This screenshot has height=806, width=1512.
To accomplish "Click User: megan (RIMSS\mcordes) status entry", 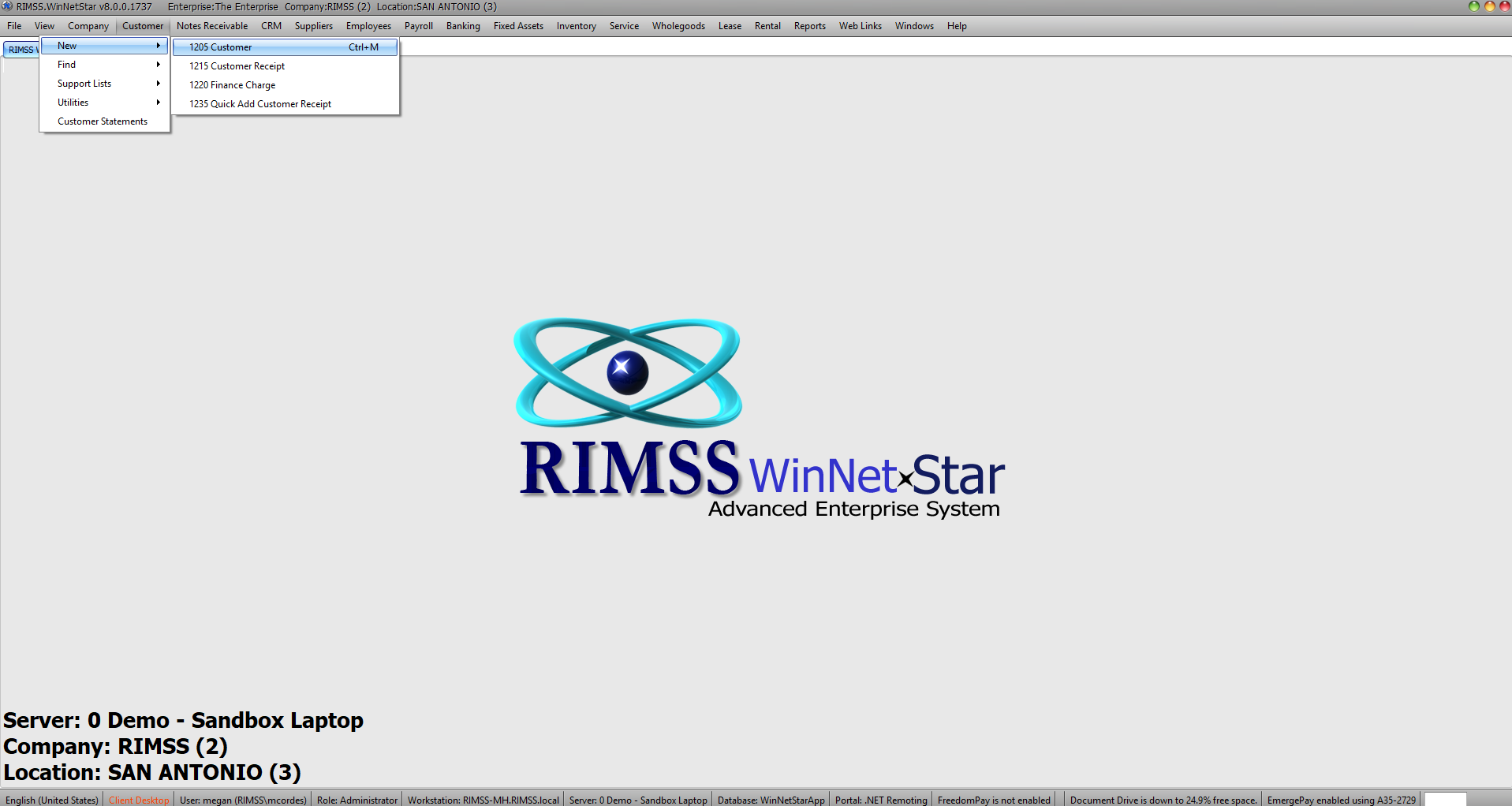I will (243, 800).
